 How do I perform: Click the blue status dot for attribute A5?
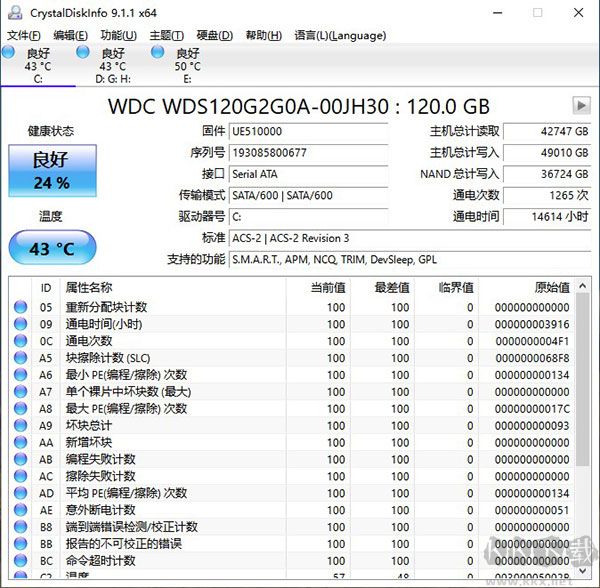[20, 358]
